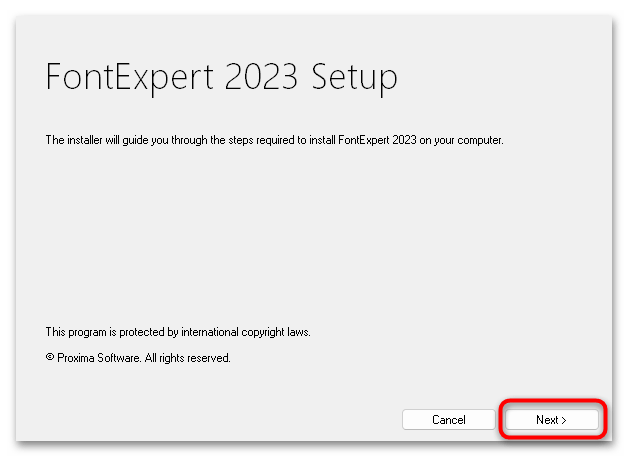Click the word "Next" on the highlighted button
This screenshot has width=628, height=457.
tap(547, 420)
